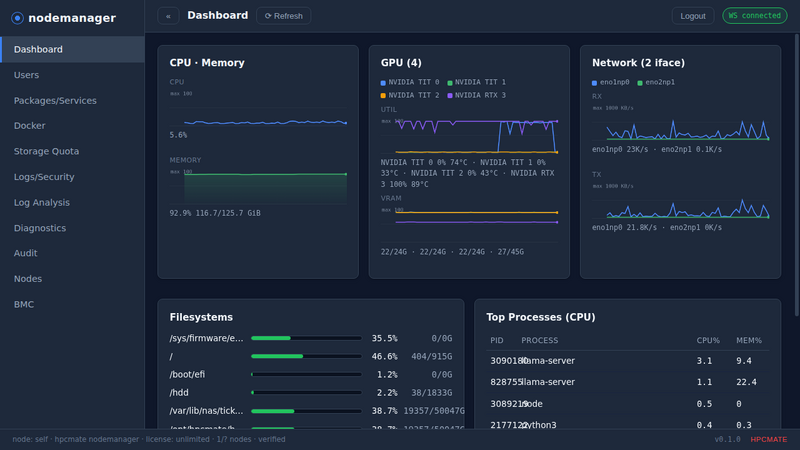Screen dimensions: 800x450
Task: Go to Logs/Security
Action: pos(72,177)
